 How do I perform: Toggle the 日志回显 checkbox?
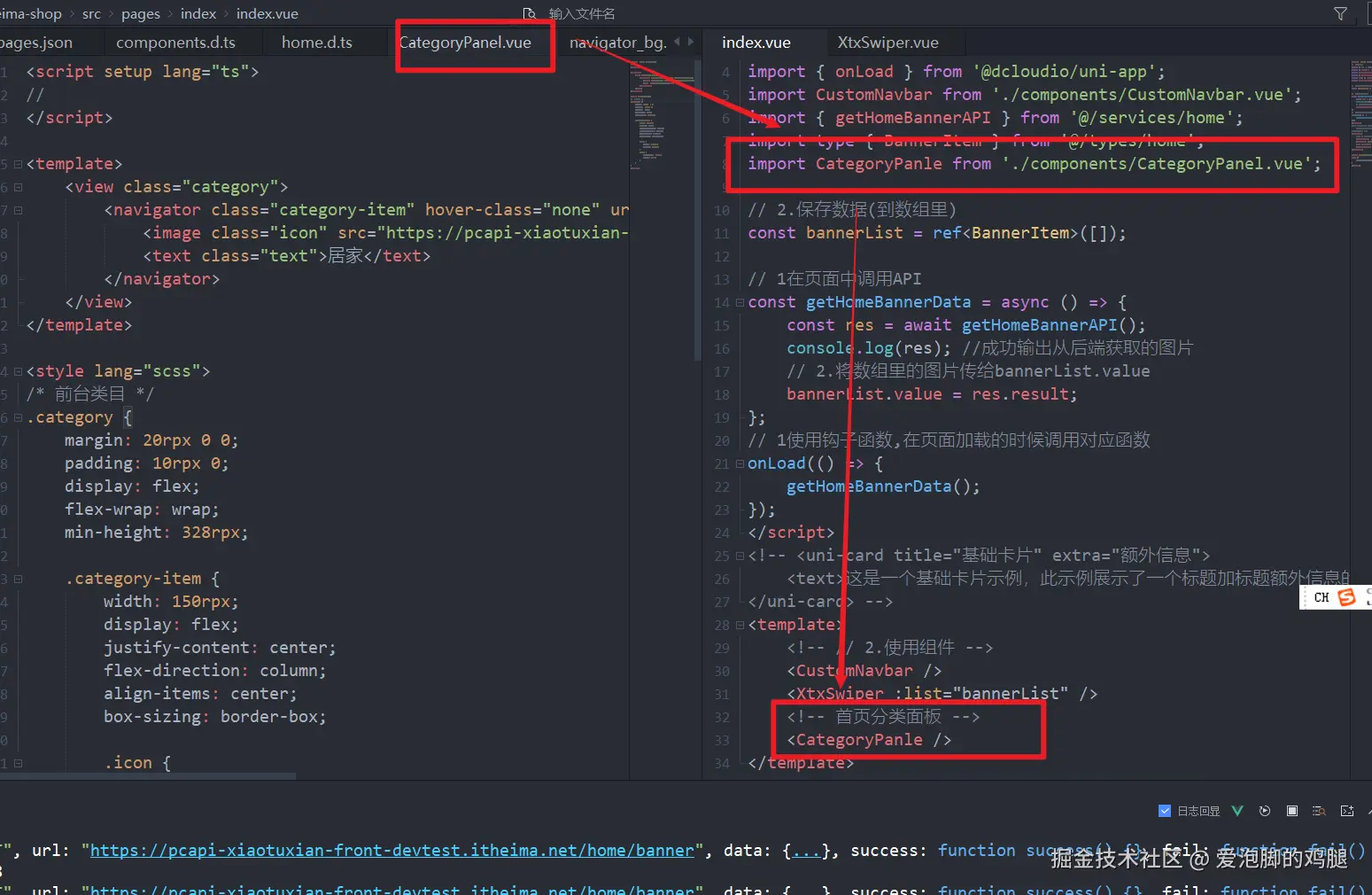pyautogui.click(x=1165, y=811)
